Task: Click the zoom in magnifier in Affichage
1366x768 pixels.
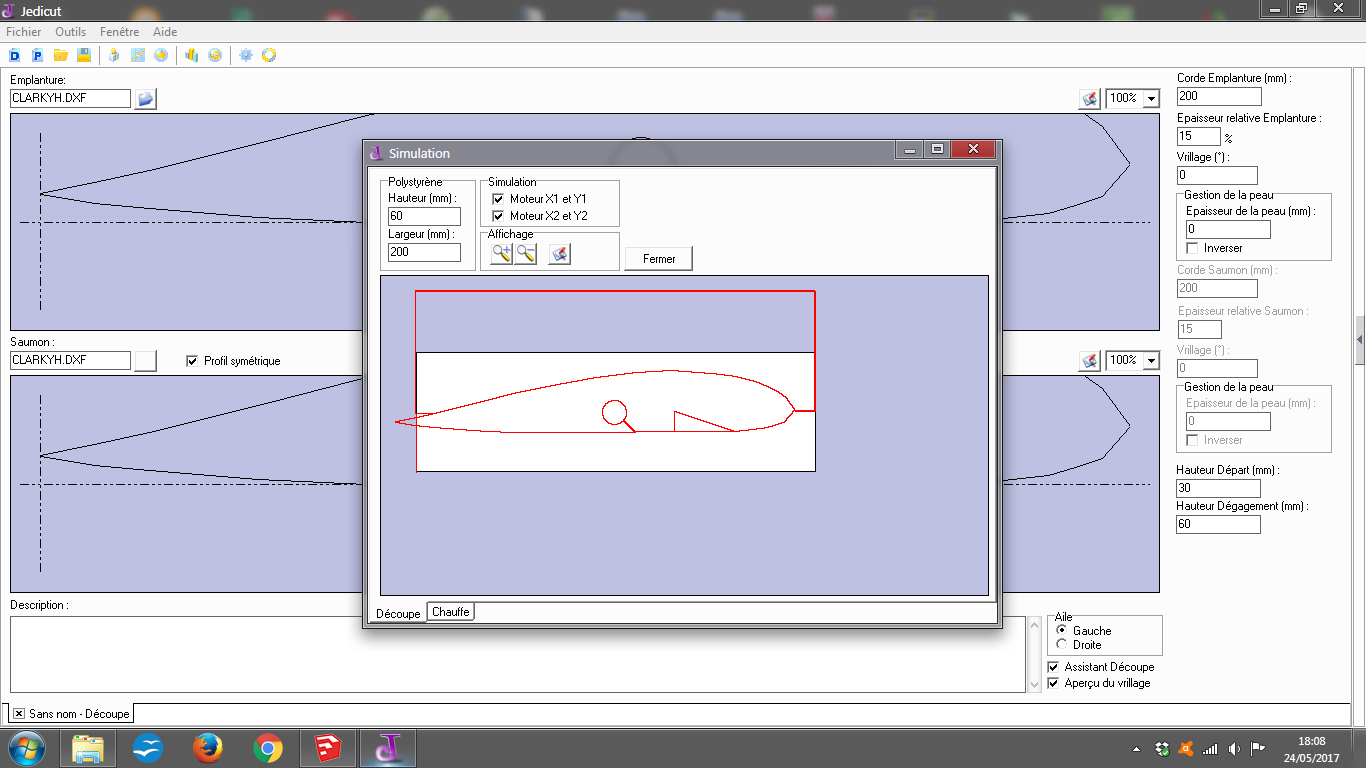Action: (501, 255)
